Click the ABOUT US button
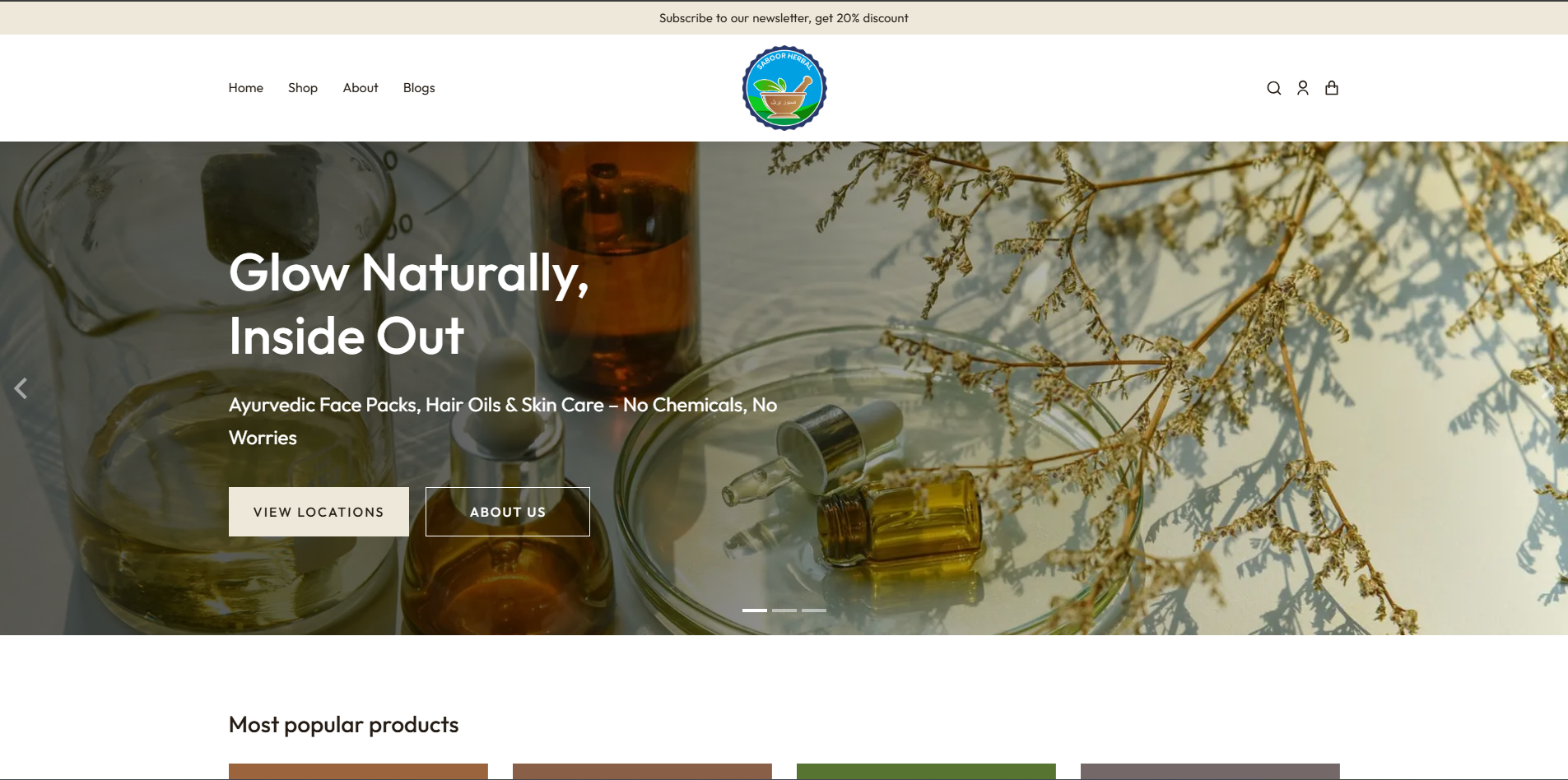Screen dimensions: 1568x780 point(507,512)
